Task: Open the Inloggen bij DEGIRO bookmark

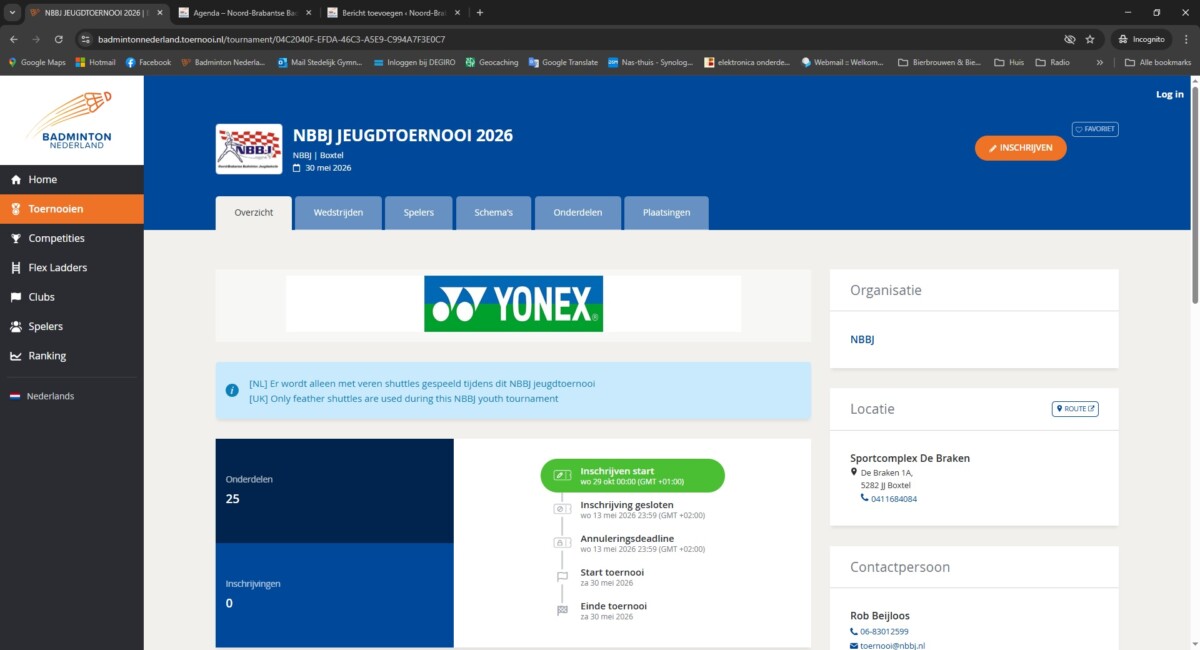Action: click(415, 62)
